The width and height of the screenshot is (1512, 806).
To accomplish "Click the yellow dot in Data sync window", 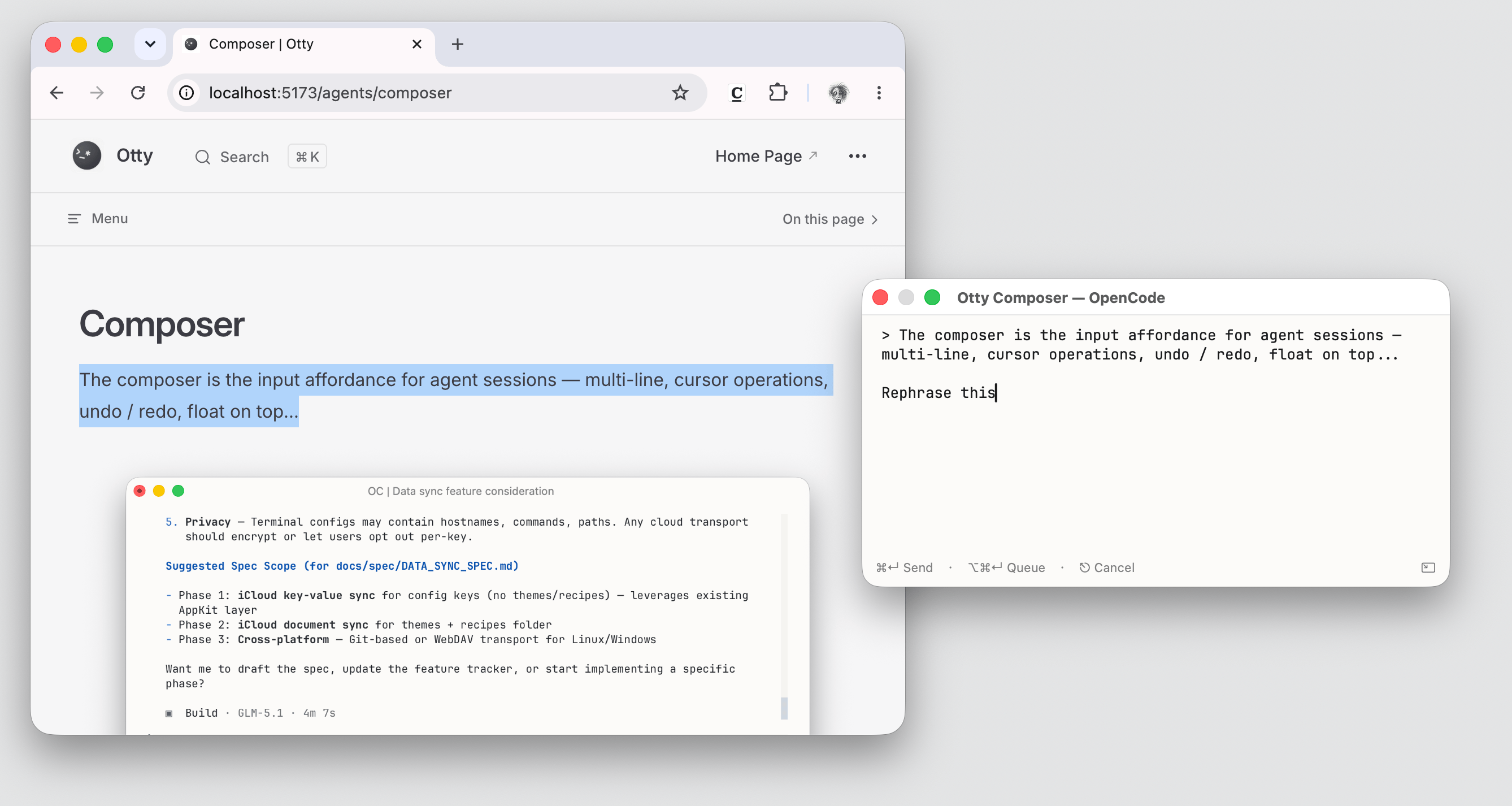I will pyautogui.click(x=159, y=491).
